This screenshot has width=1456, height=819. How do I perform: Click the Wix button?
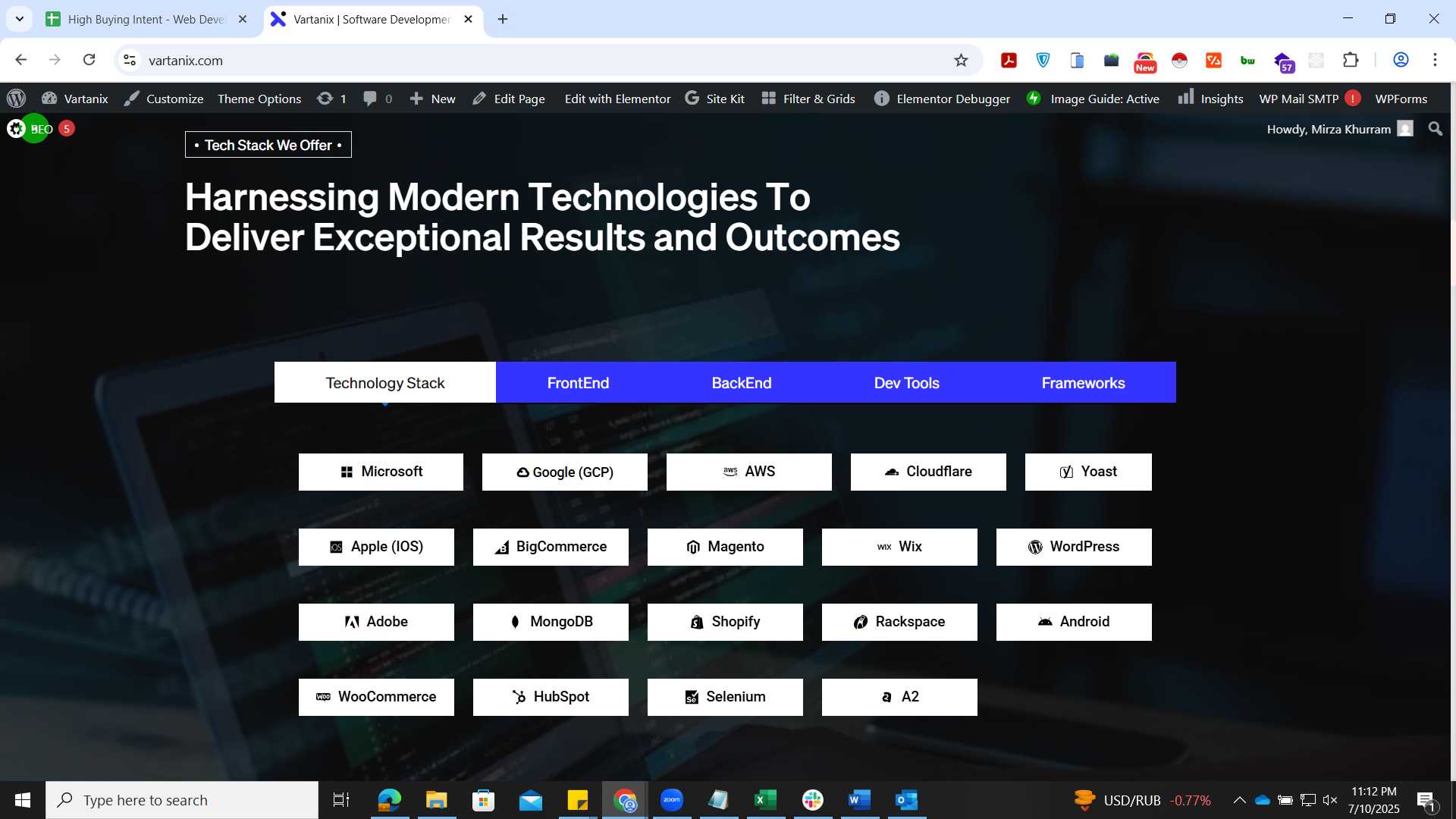[x=899, y=547]
